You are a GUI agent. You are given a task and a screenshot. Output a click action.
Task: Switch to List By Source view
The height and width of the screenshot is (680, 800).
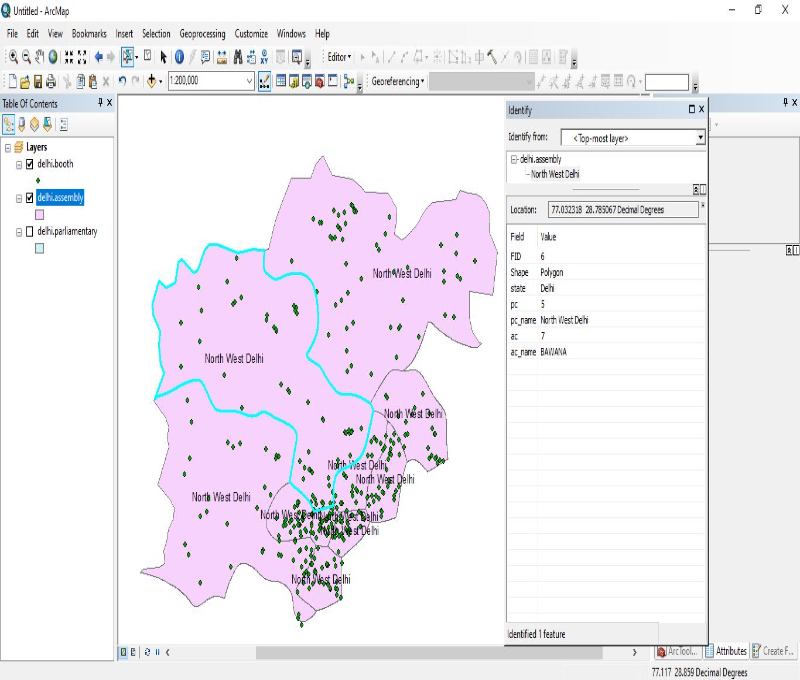tap(22, 124)
